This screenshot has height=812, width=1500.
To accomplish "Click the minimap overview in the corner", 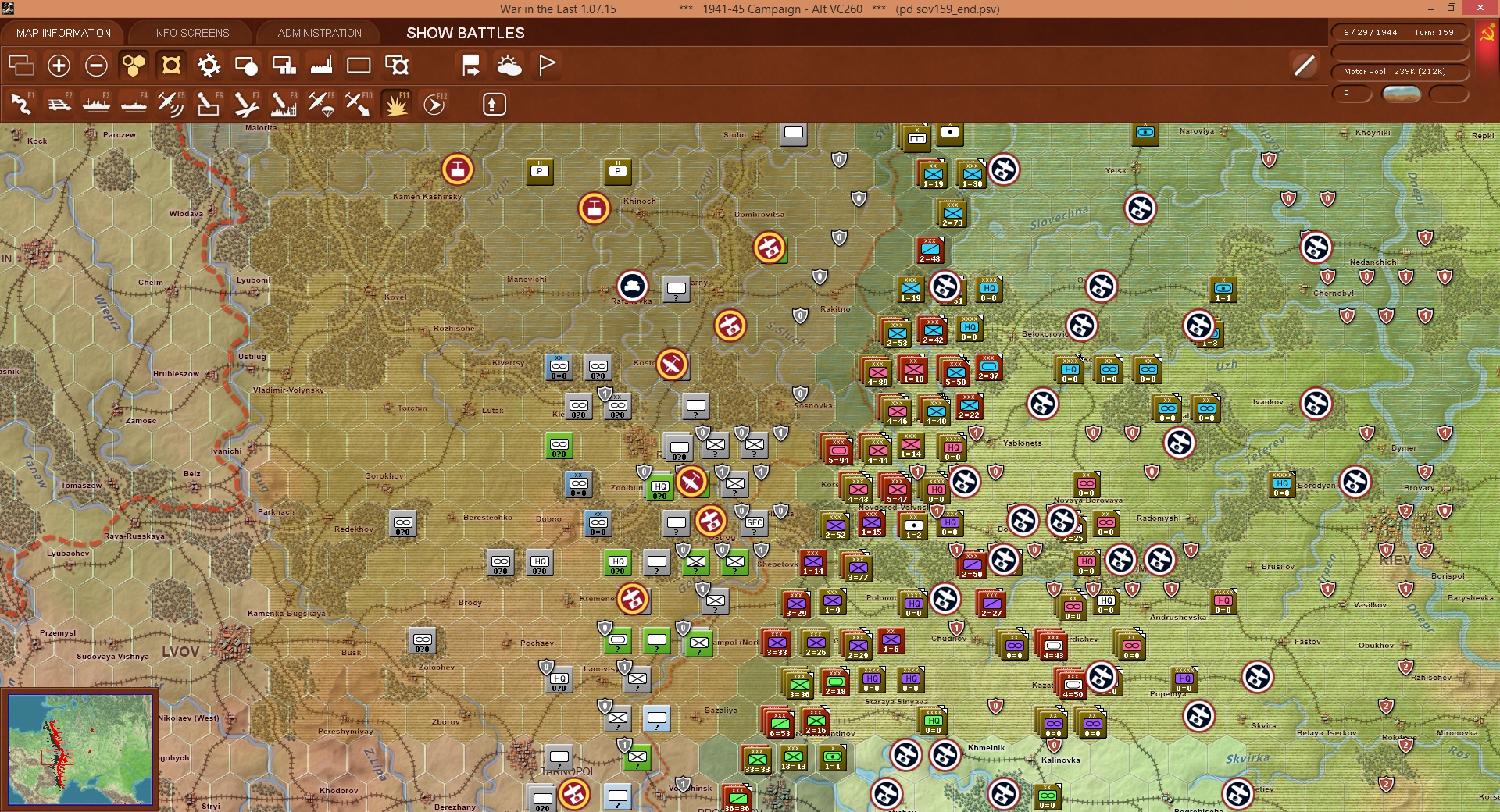I will (80, 750).
